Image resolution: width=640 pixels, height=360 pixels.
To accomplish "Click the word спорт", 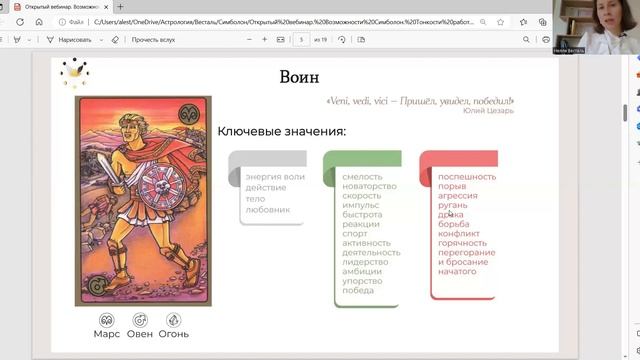I will point(355,233).
